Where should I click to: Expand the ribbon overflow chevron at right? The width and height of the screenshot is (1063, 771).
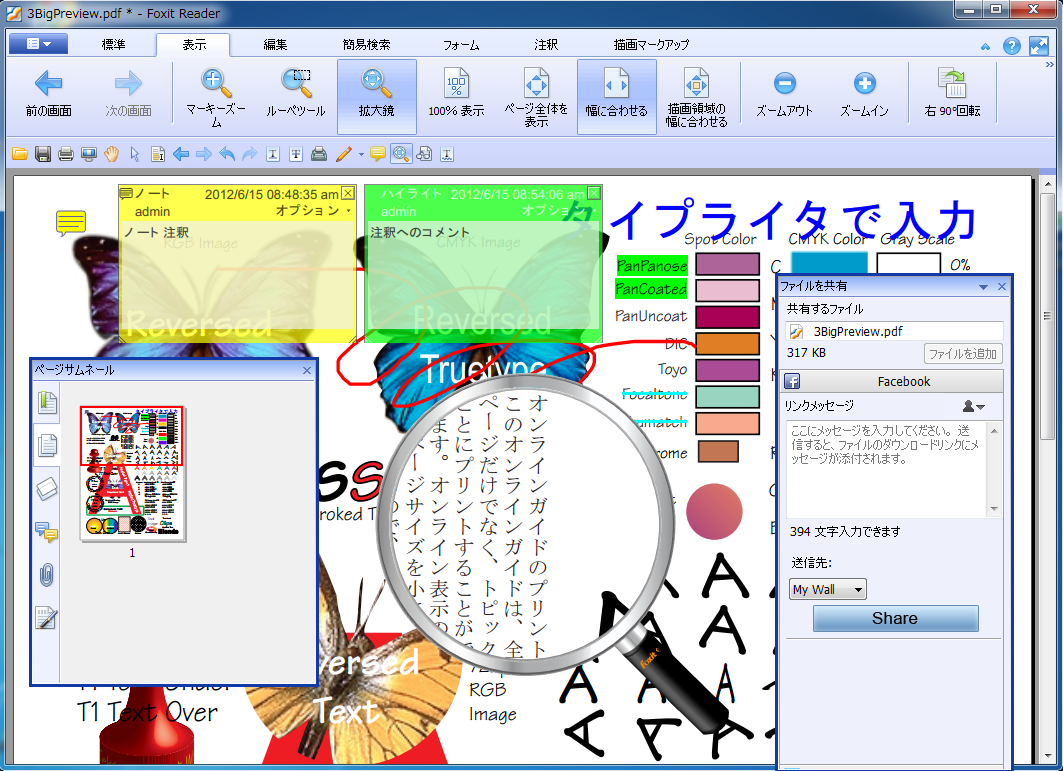pos(1049,65)
